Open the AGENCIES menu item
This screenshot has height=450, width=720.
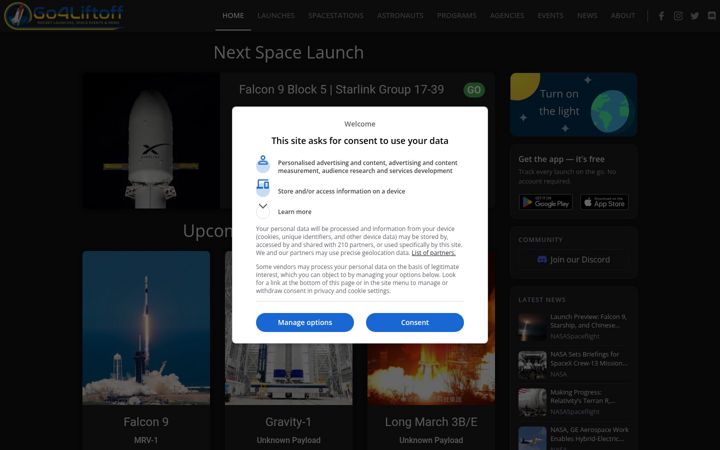tap(507, 16)
